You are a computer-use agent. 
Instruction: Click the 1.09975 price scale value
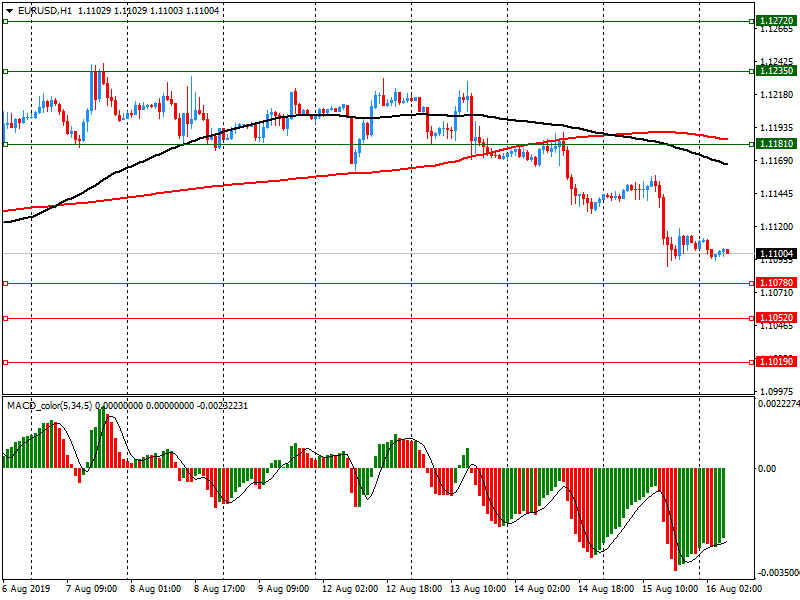[777, 392]
